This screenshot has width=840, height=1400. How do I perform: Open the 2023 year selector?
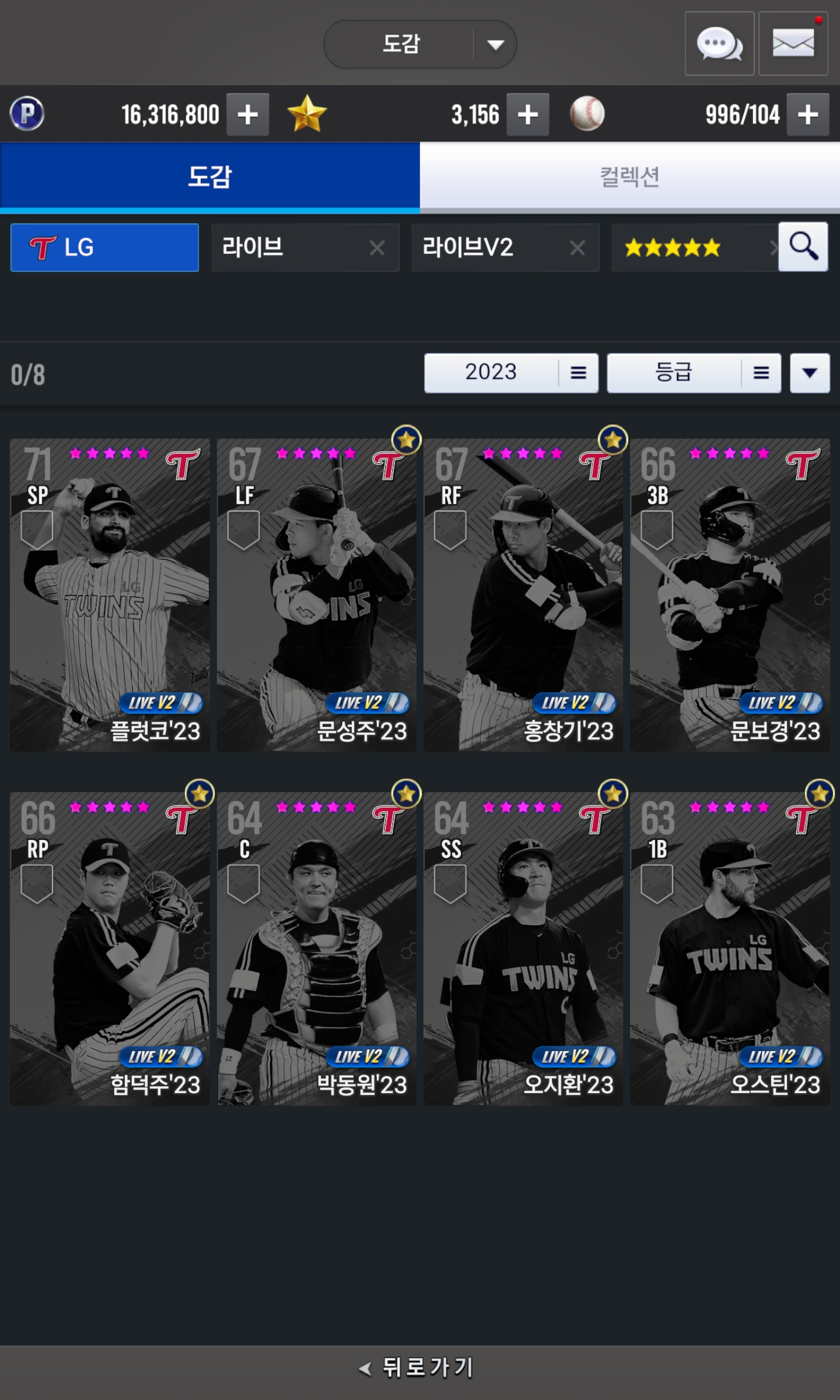511,373
